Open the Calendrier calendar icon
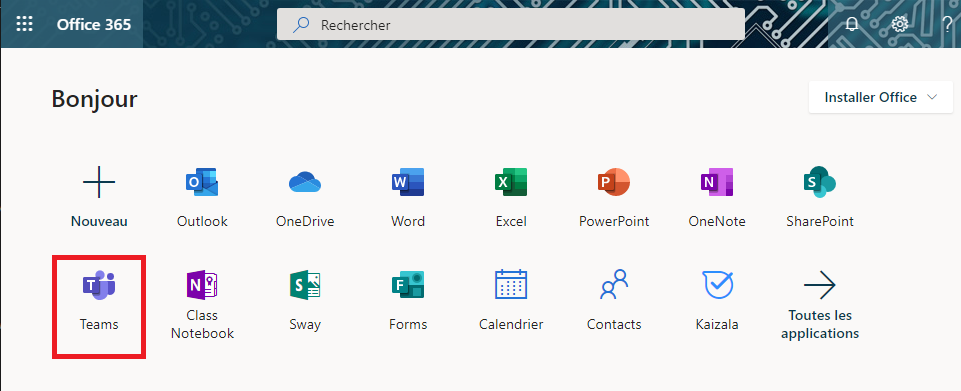This screenshot has width=961, height=391. click(x=511, y=284)
